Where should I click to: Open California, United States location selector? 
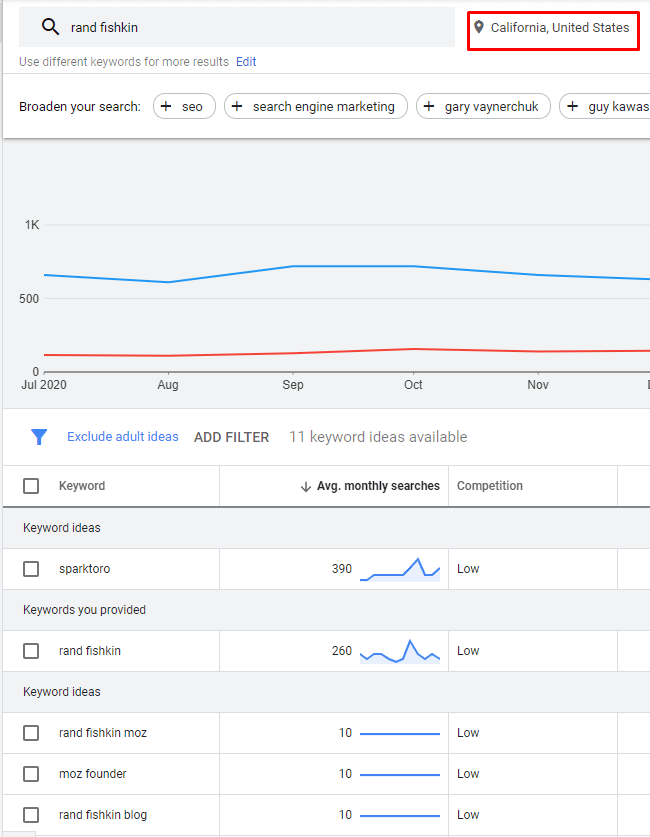click(x=553, y=31)
